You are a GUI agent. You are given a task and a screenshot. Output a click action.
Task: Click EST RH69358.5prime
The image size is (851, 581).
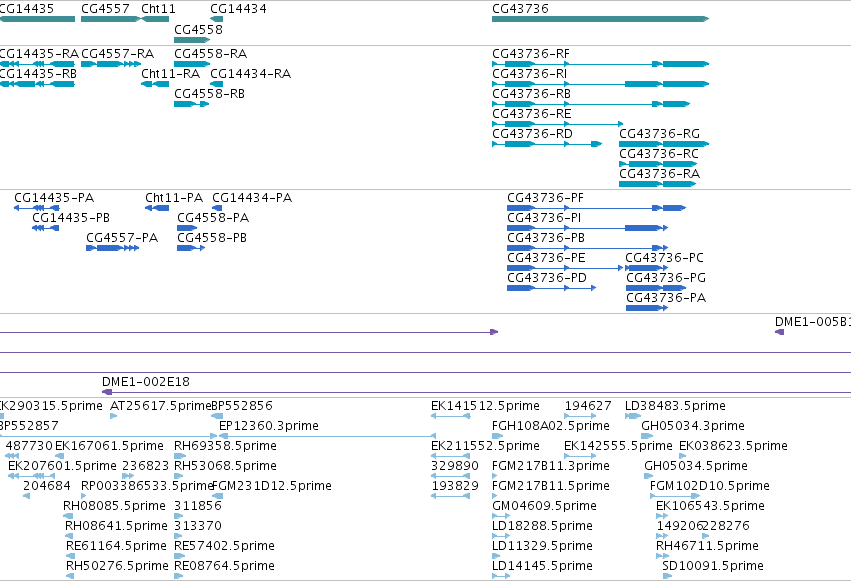coord(180,456)
